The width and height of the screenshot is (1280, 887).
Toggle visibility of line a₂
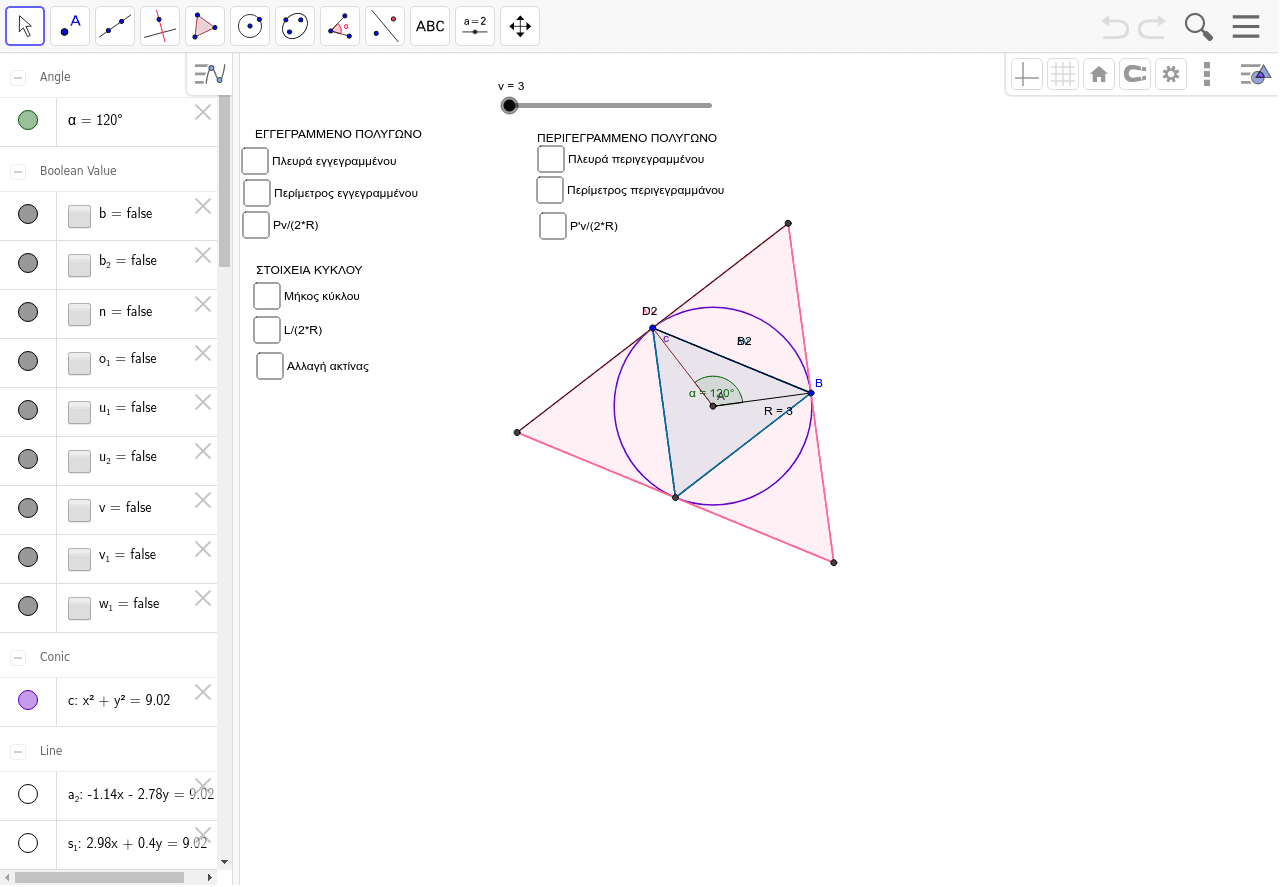click(x=28, y=794)
